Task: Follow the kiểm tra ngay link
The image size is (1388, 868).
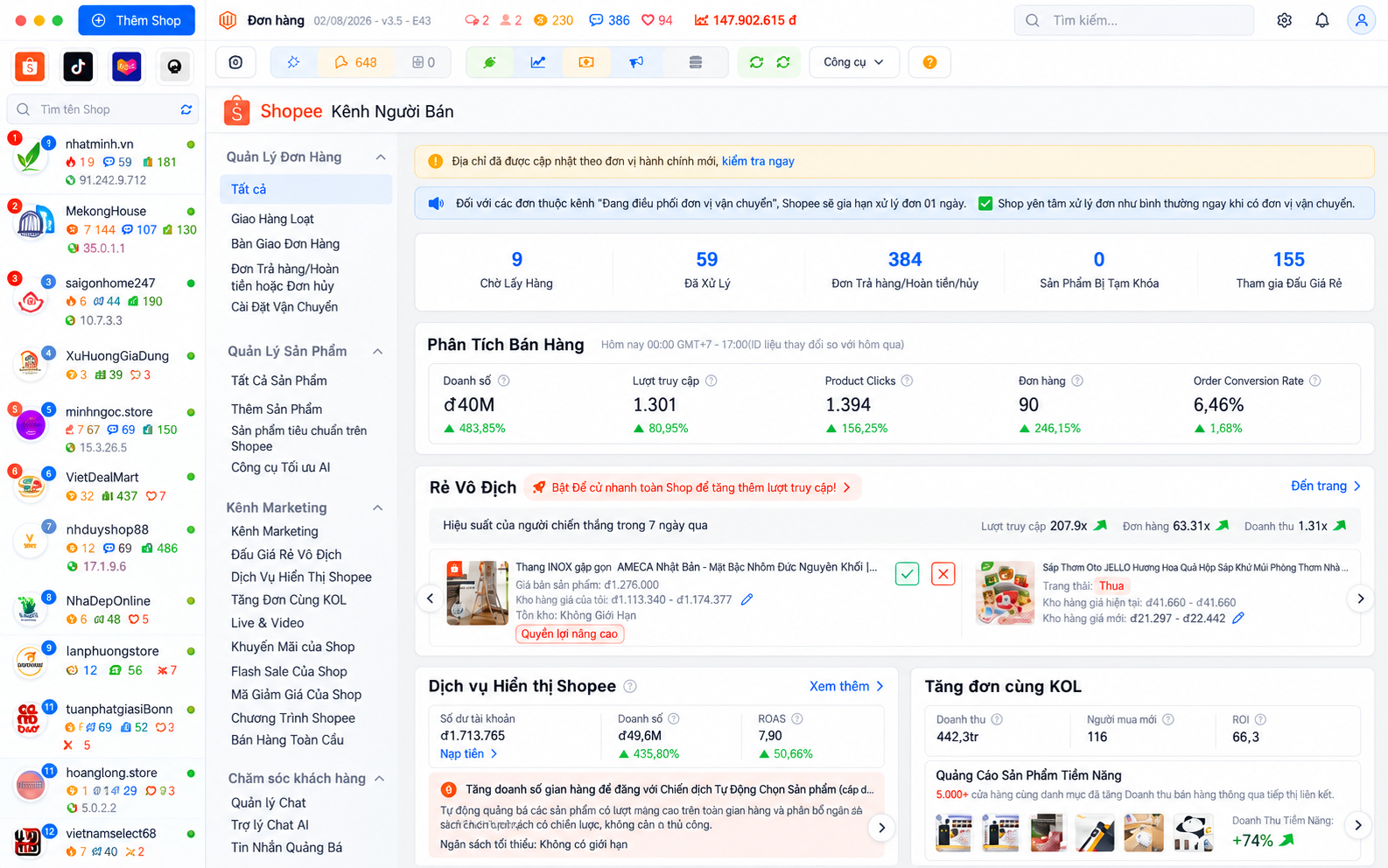Action: (758, 161)
